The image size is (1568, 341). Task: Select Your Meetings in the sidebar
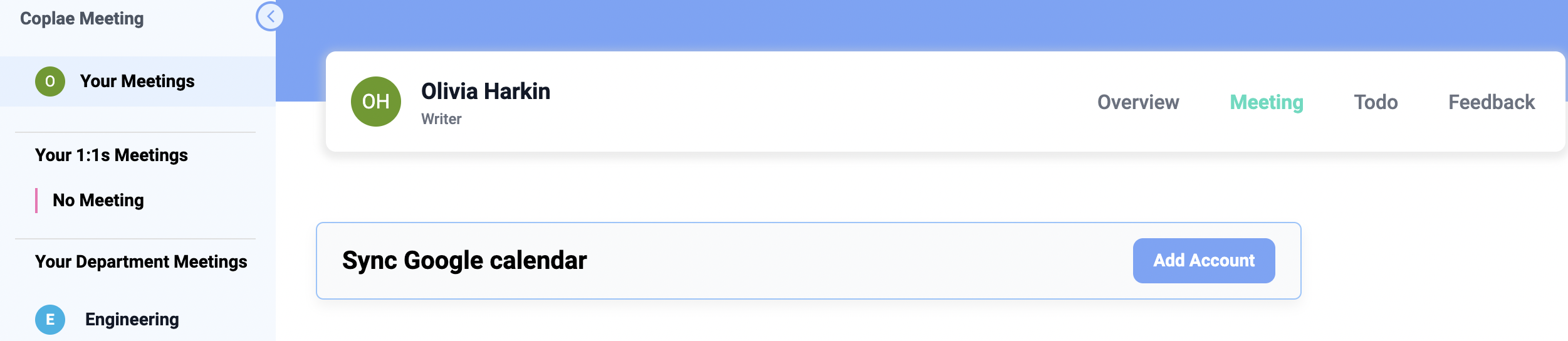tap(137, 81)
